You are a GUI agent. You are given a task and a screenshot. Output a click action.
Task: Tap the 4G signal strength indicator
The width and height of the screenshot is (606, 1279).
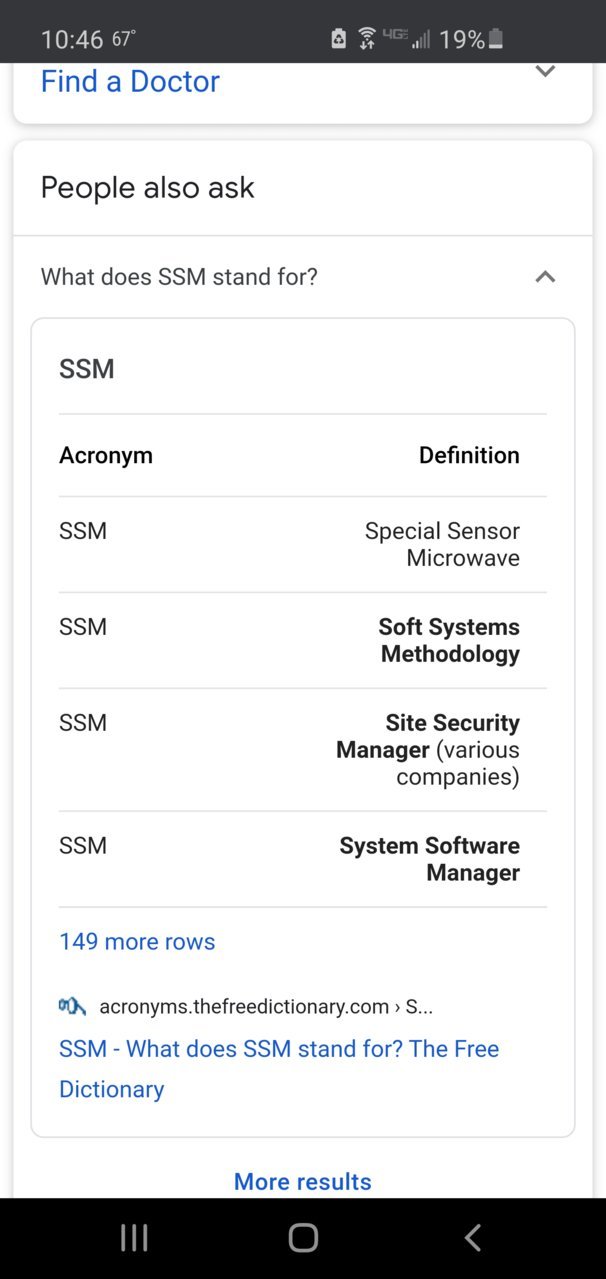(x=408, y=39)
